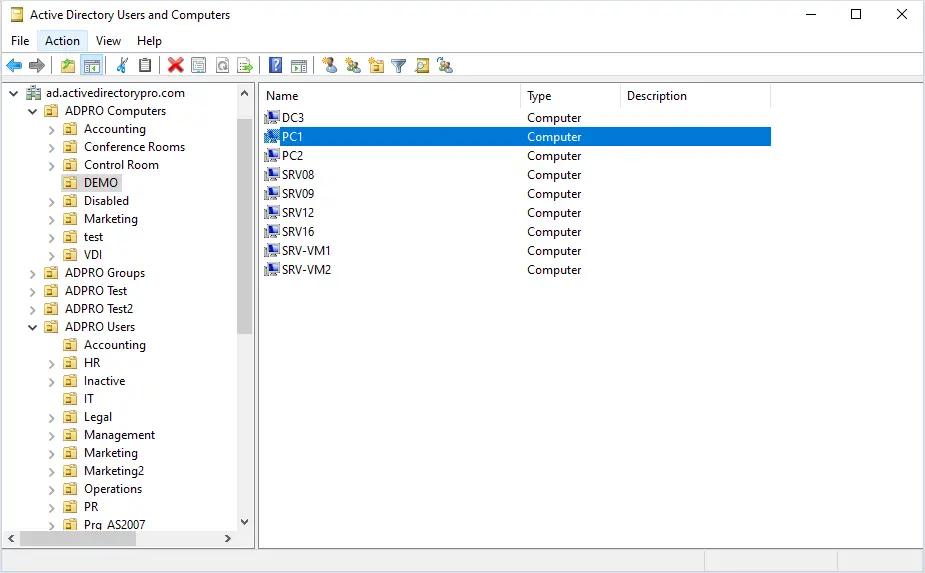Collapse the ad.activedirectorypro.com root node
This screenshot has height=573, width=925.
point(14,93)
